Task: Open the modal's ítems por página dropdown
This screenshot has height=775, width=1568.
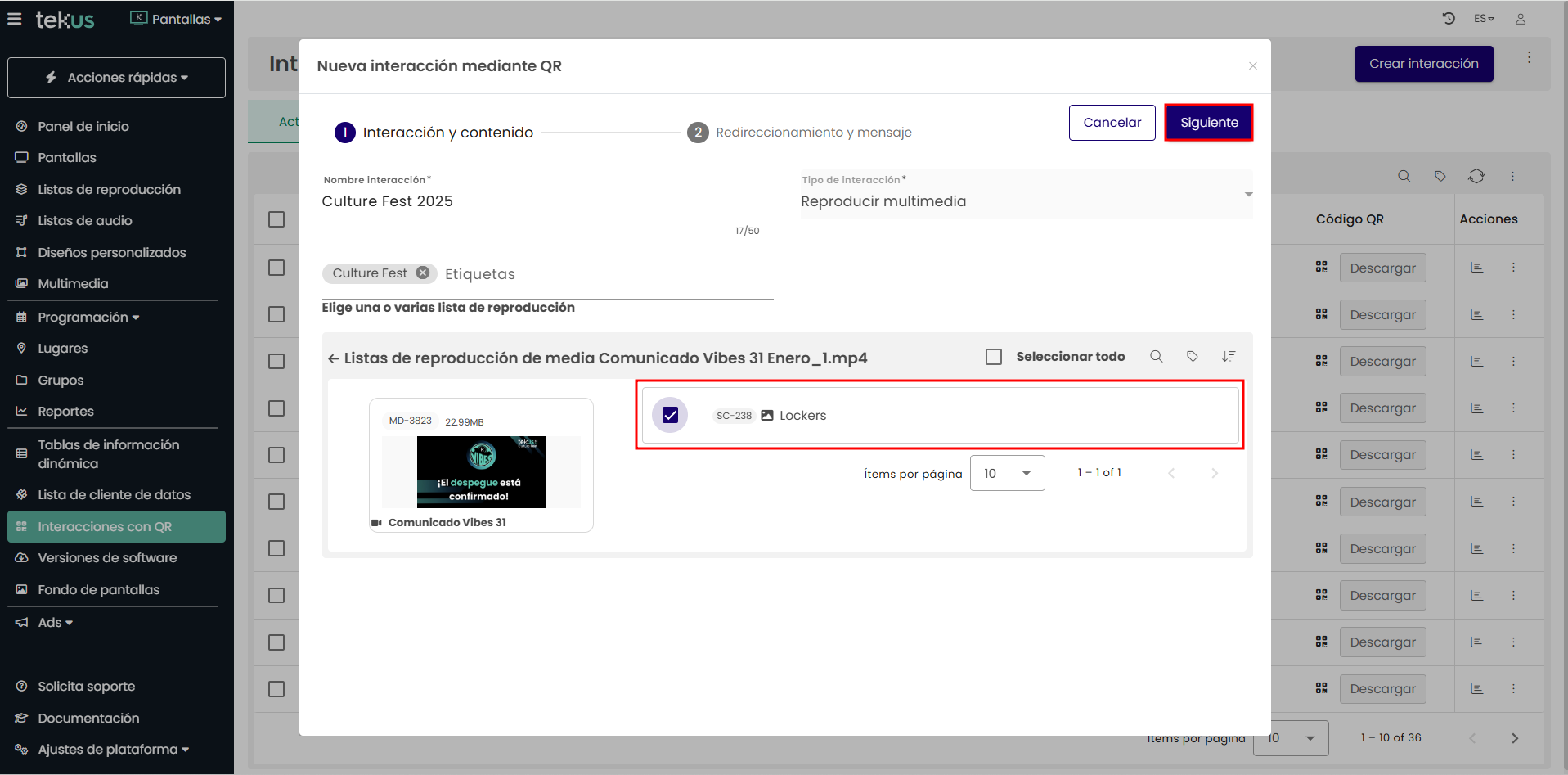Action: point(1007,473)
